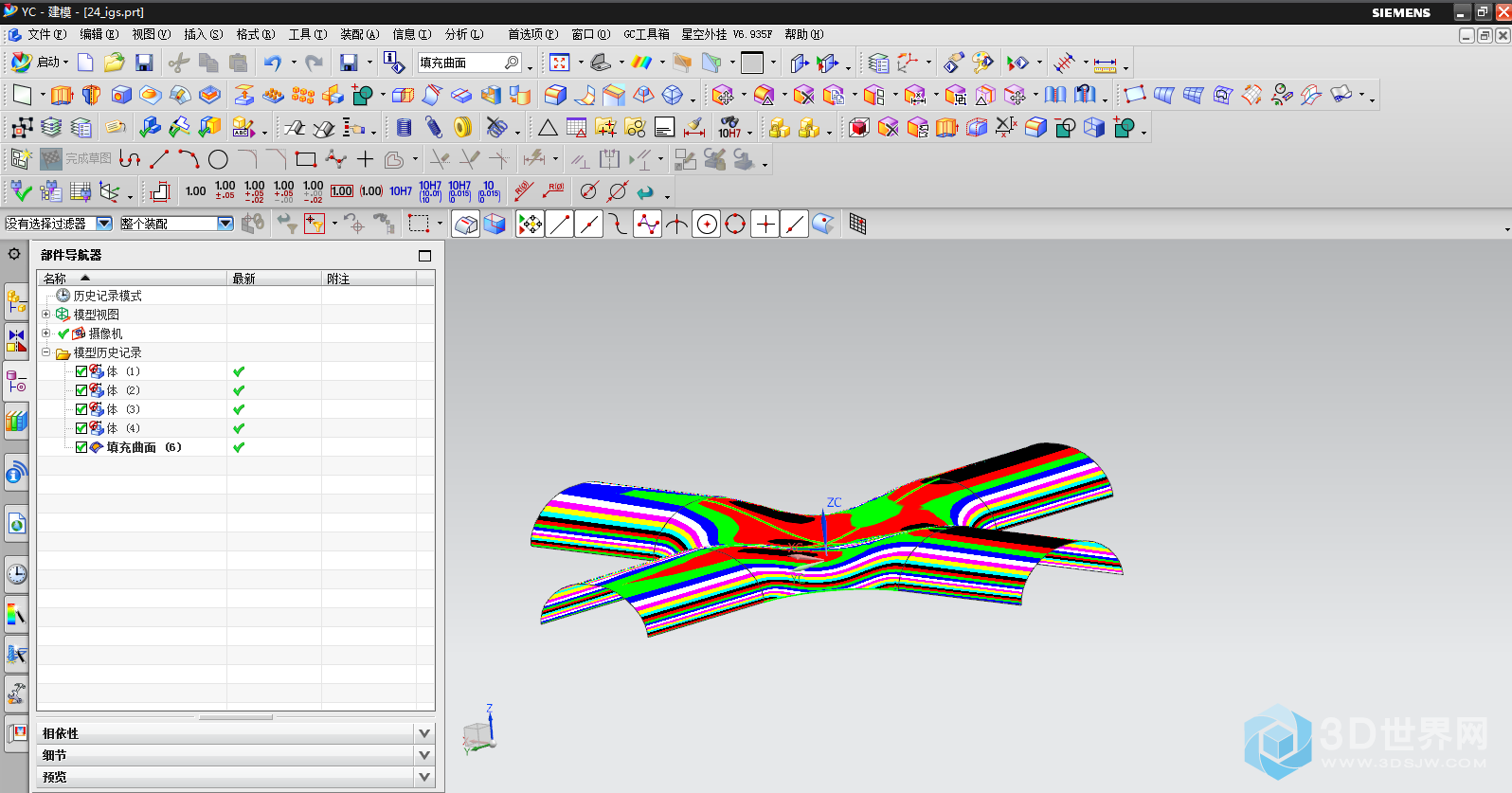Image resolution: width=1512 pixels, height=793 pixels.
Task: Toggle checkbox for 填充曲面 (6)
Action: [x=81, y=447]
